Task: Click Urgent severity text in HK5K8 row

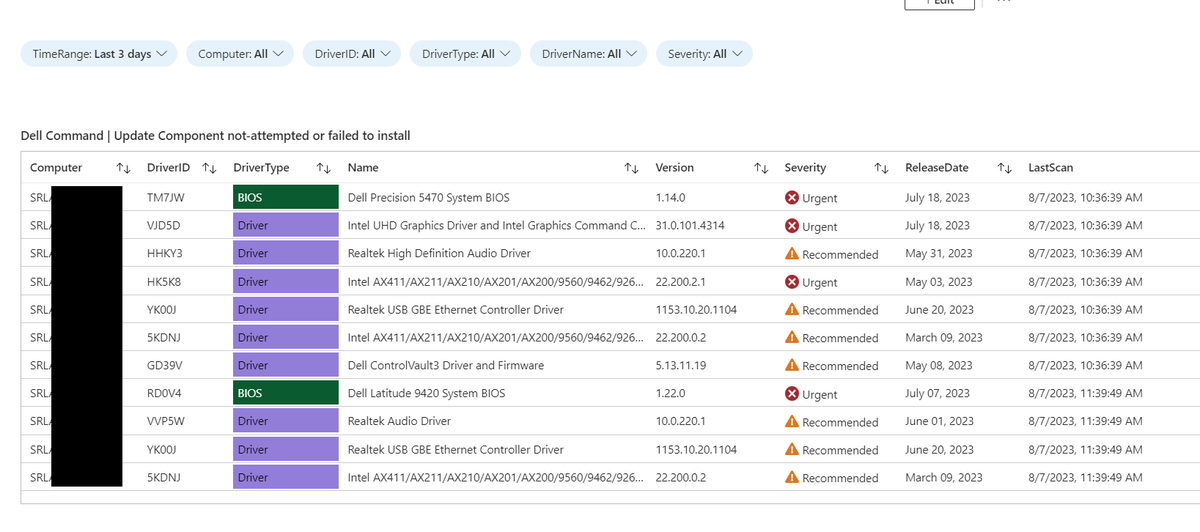Action: pyautogui.click(x=820, y=282)
